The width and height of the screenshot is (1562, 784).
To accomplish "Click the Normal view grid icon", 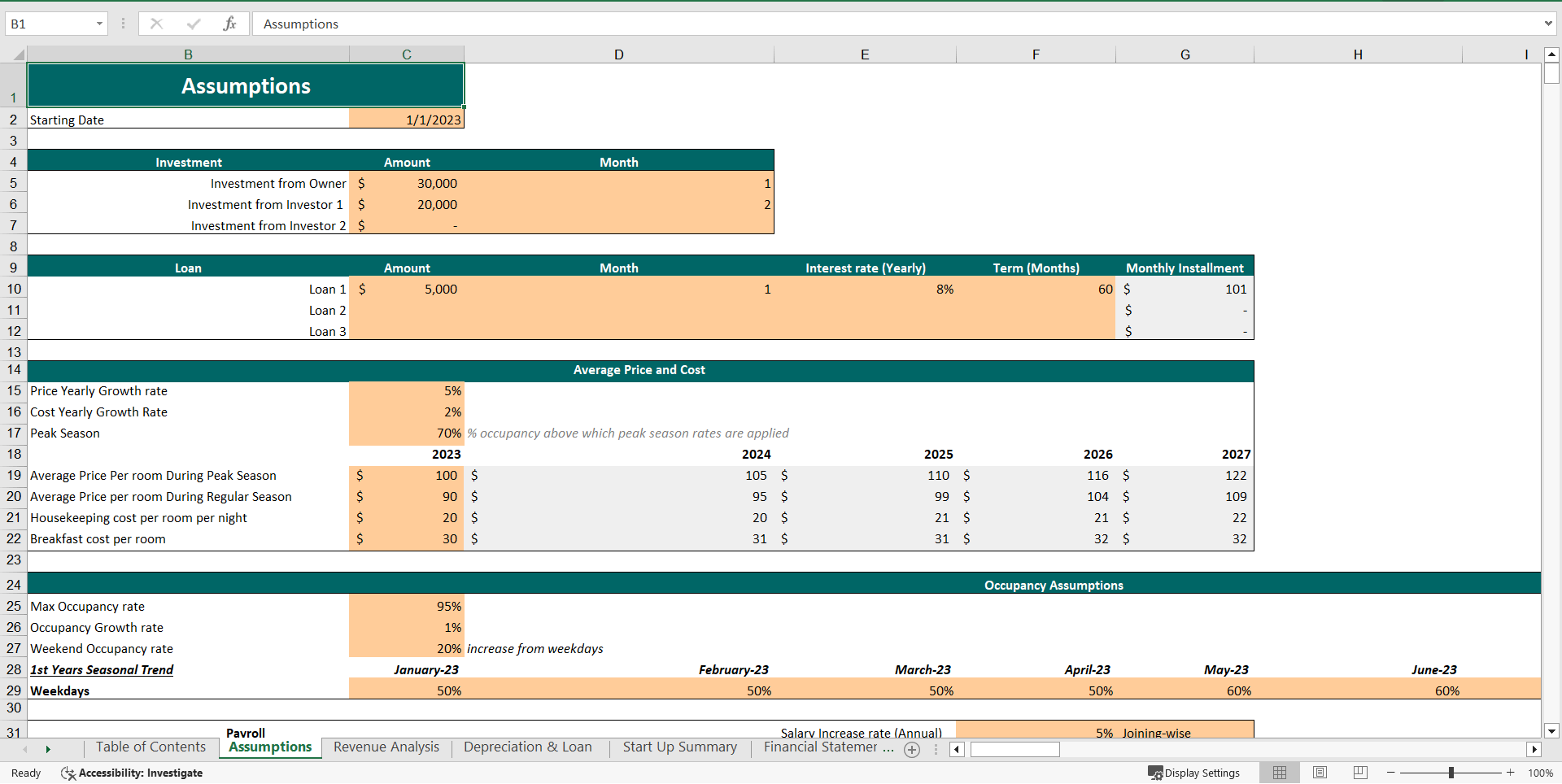I will tap(1279, 773).
